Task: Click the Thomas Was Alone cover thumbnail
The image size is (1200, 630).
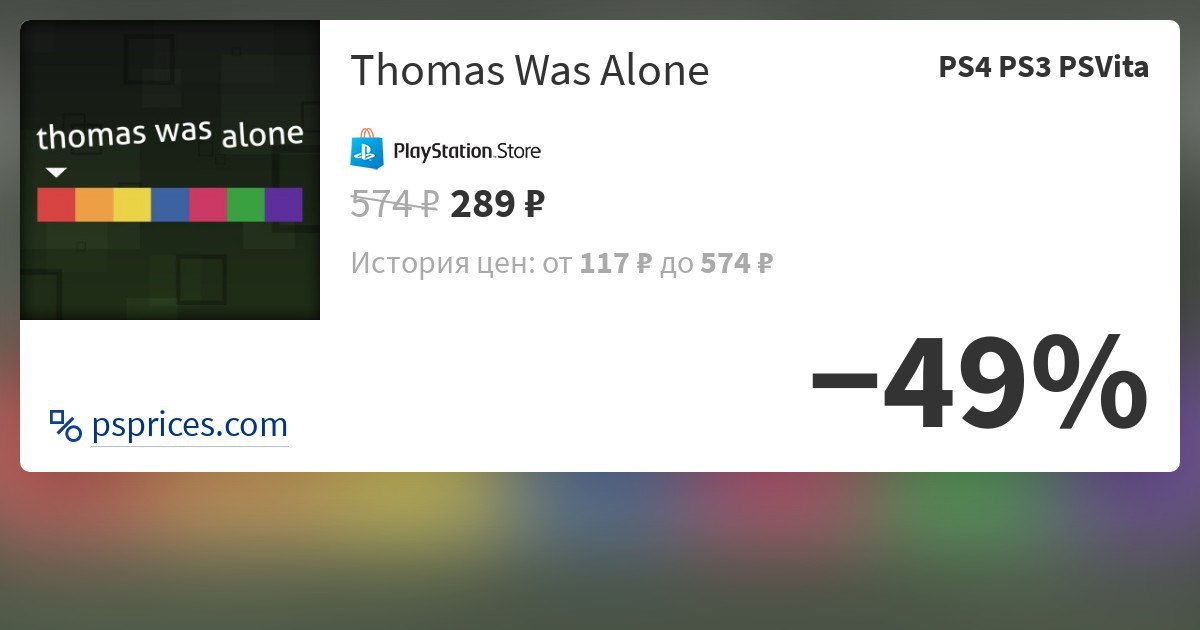Action: tap(170, 170)
